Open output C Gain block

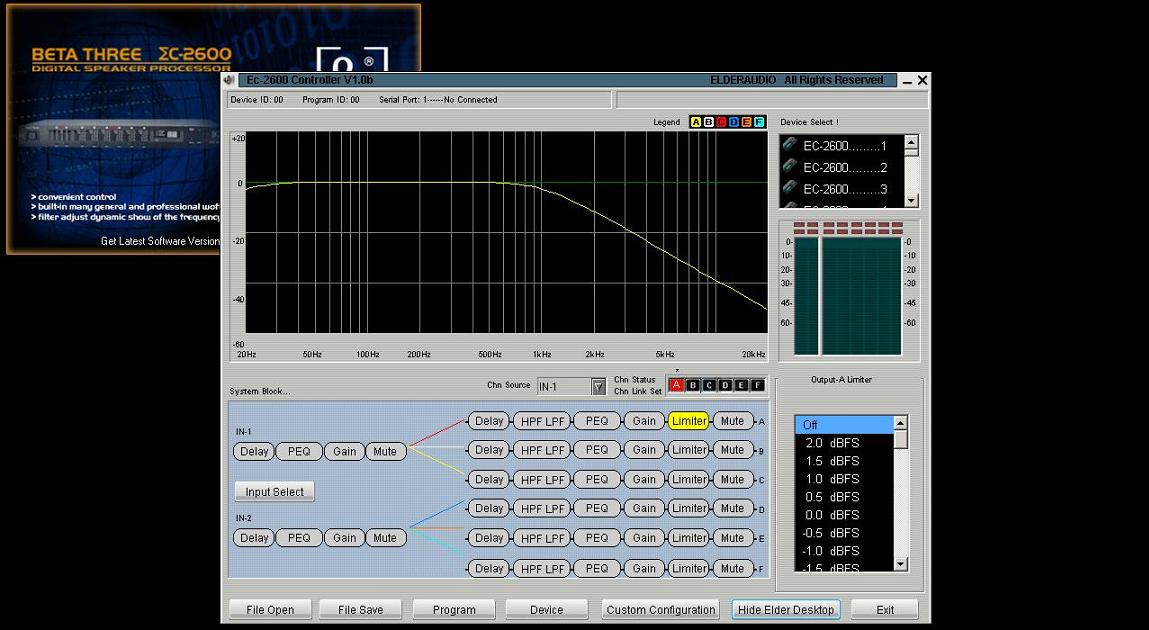[644, 479]
